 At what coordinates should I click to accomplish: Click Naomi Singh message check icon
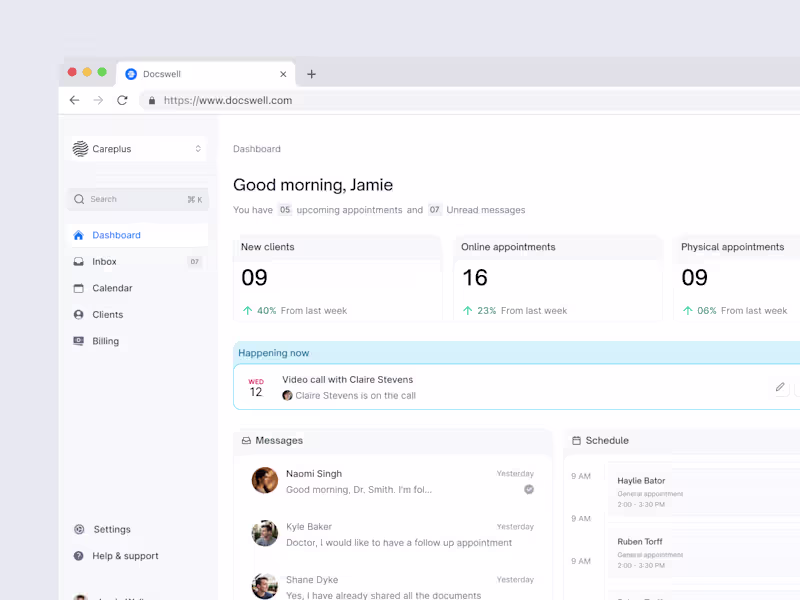tap(529, 489)
